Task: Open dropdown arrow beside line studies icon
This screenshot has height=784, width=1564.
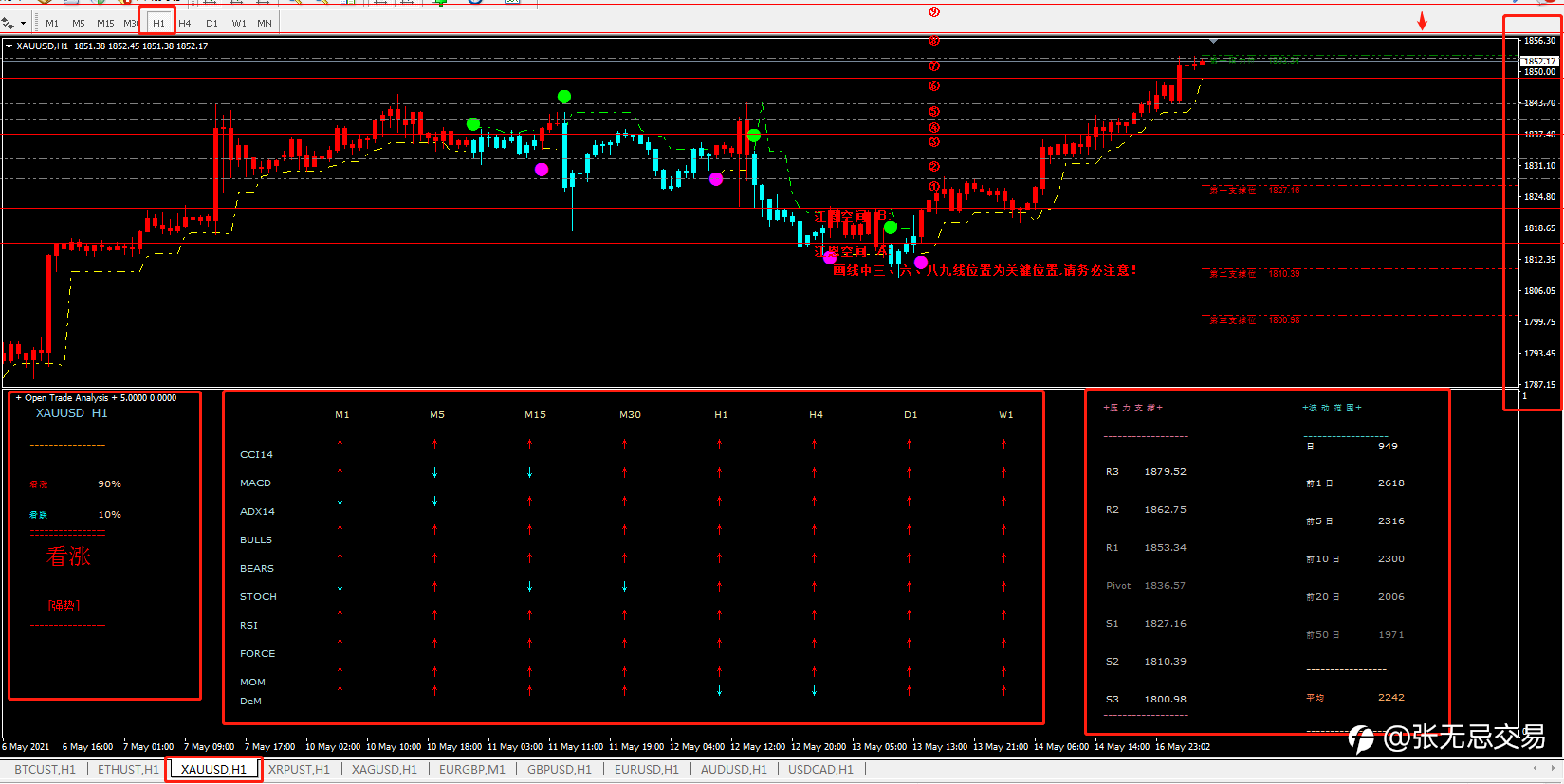Action: click(x=23, y=23)
